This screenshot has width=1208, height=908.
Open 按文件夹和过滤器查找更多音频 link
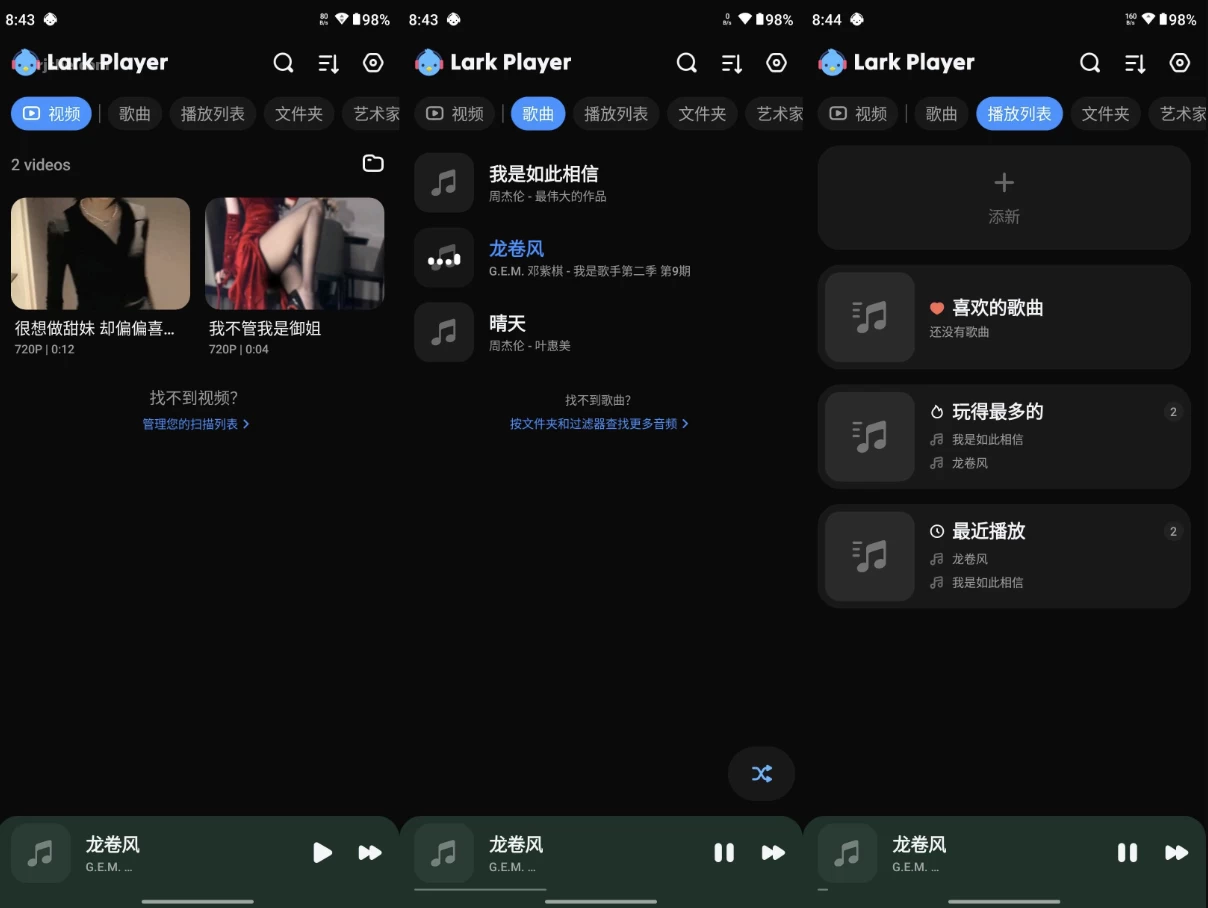(x=594, y=423)
